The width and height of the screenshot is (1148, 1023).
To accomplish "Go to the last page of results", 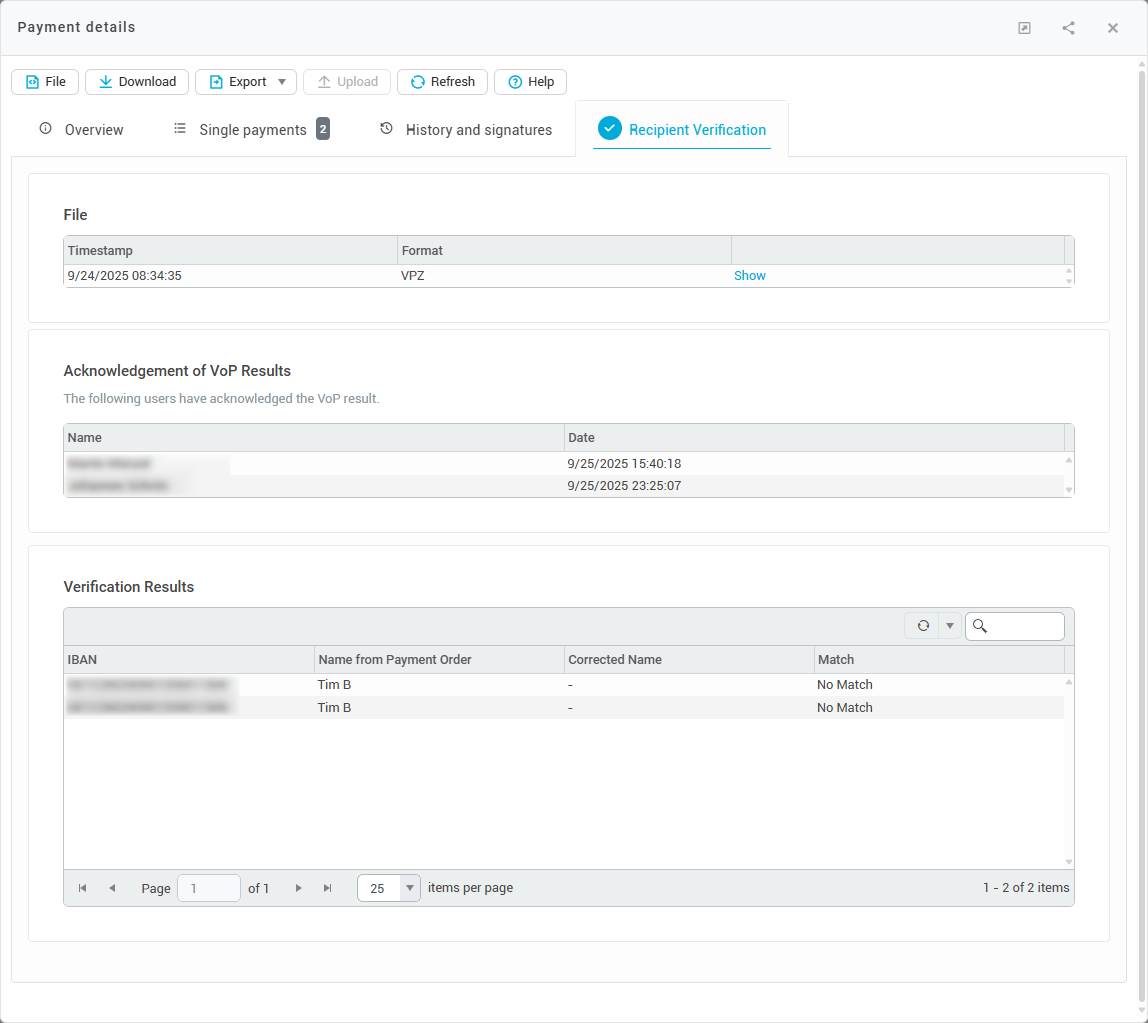I will coord(327,888).
